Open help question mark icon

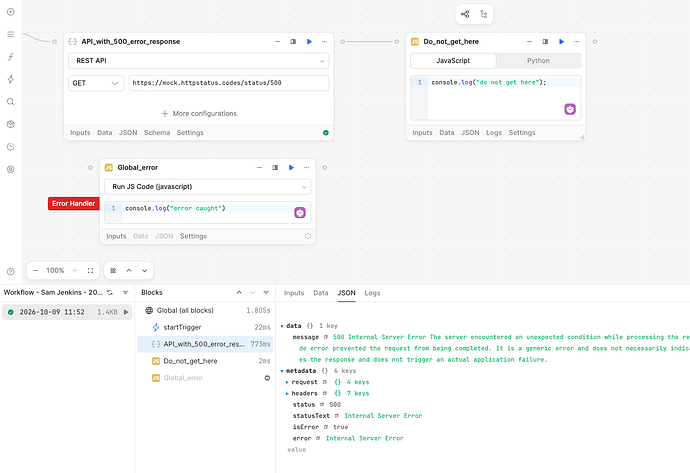pyautogui.click(x=11, y=271)
